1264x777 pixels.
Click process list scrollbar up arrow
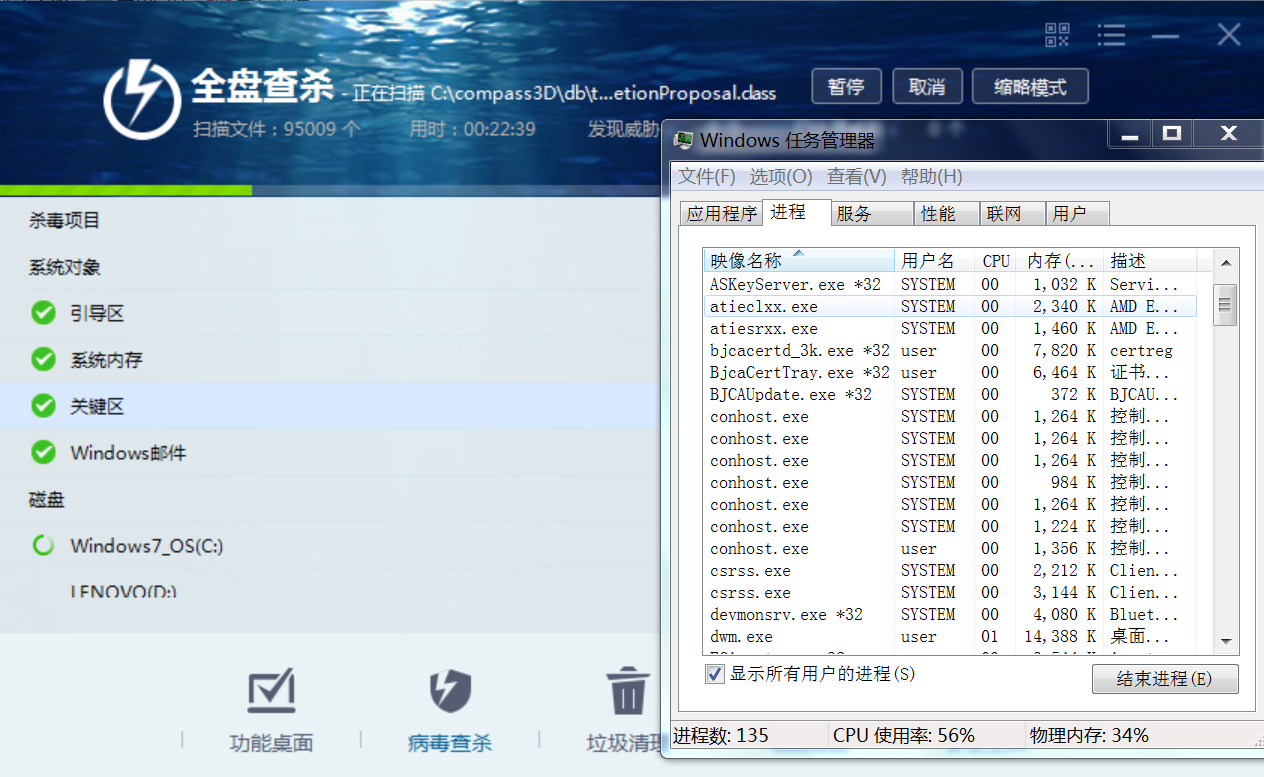coord(1225,261)
